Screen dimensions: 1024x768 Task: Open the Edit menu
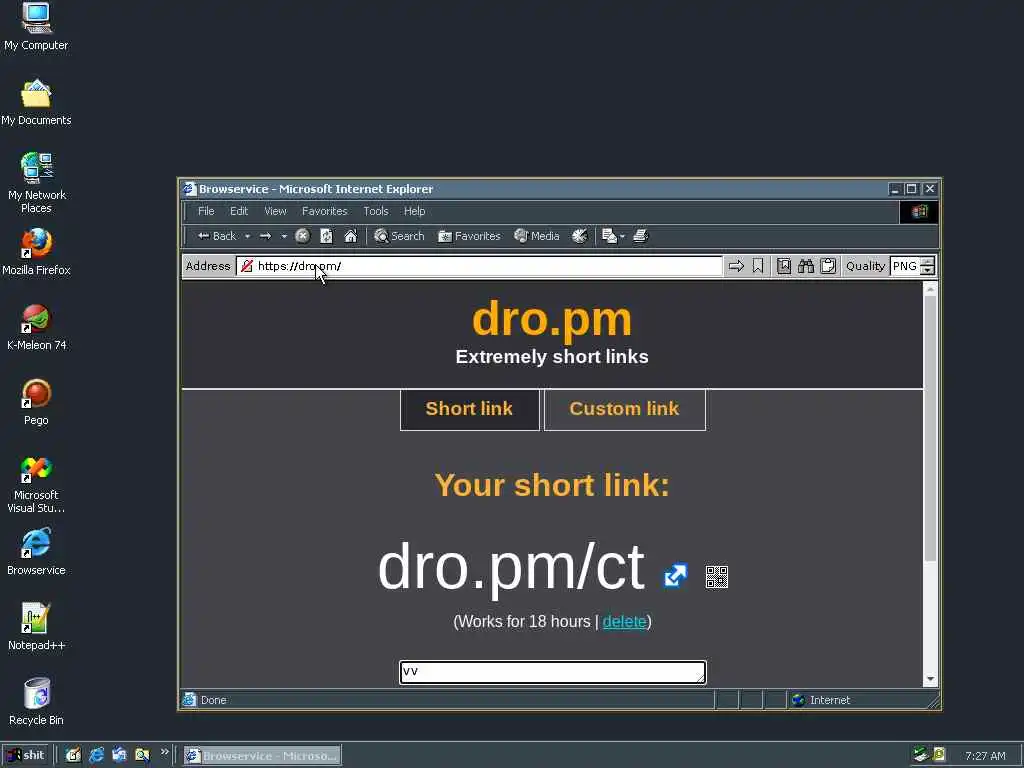point(239,211)
